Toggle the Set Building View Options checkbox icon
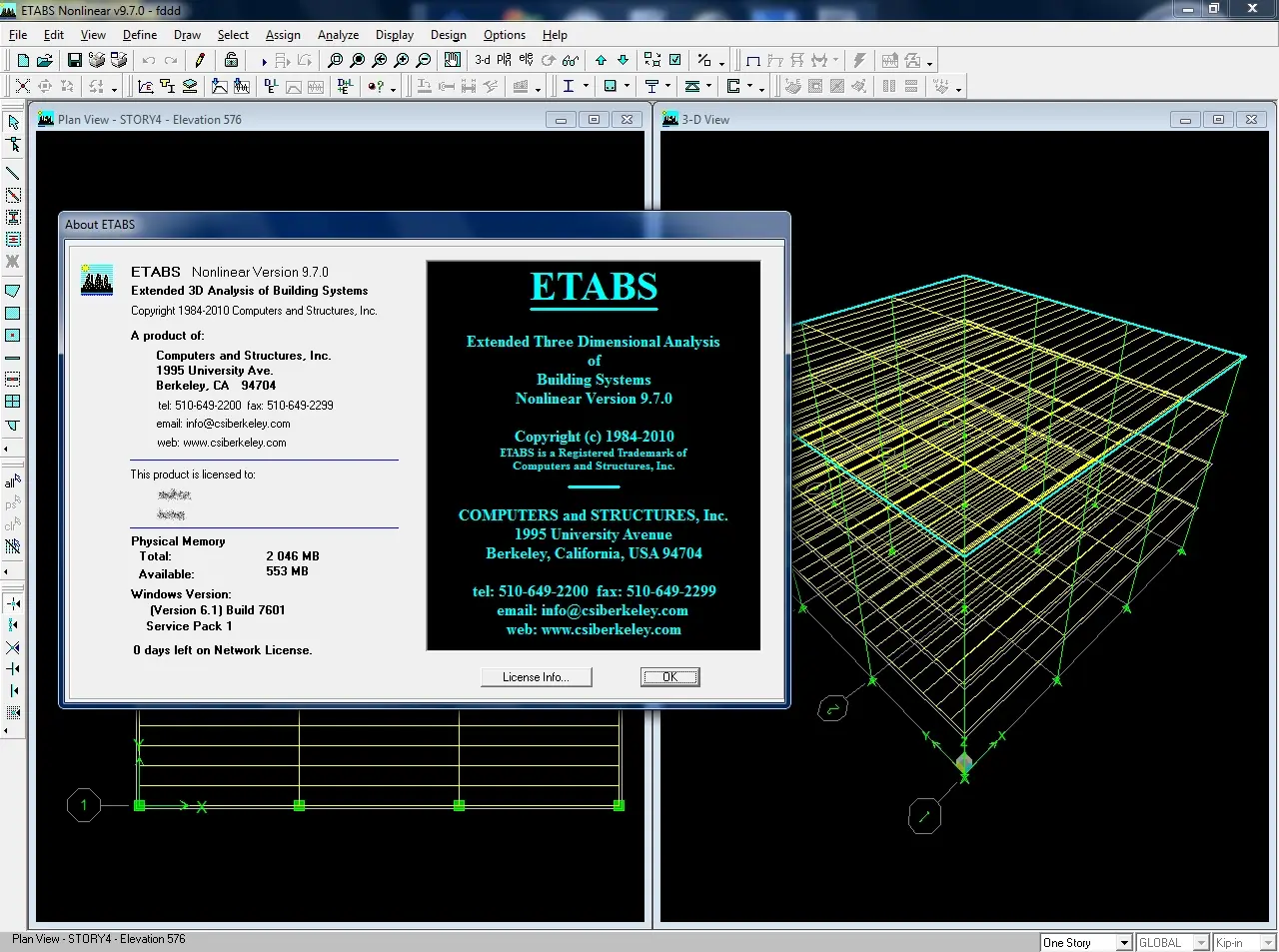This screenshot has width=1279, height=952. coord(675,60)
